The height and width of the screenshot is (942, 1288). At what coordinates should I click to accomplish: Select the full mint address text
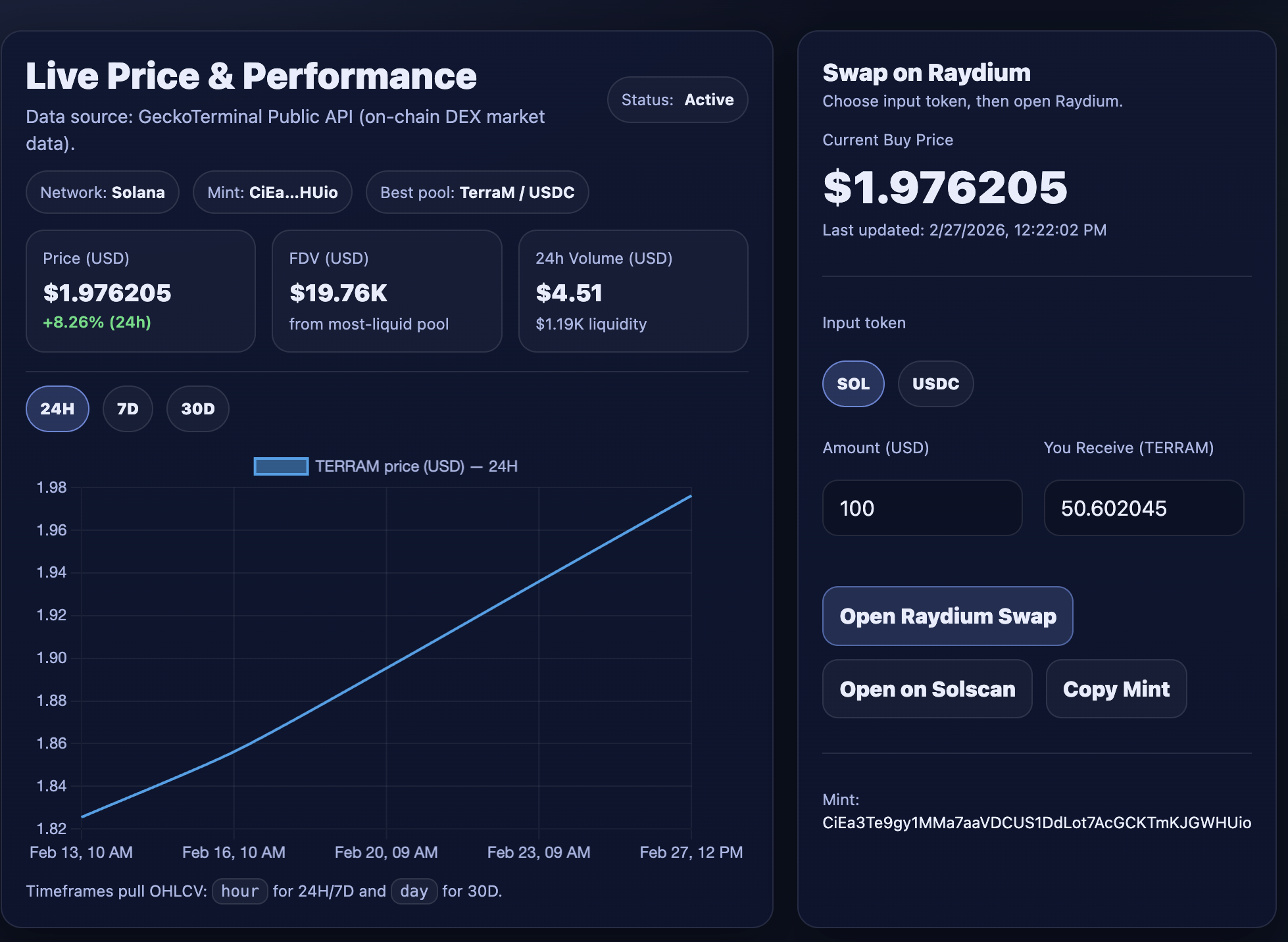pos(1036,823)
